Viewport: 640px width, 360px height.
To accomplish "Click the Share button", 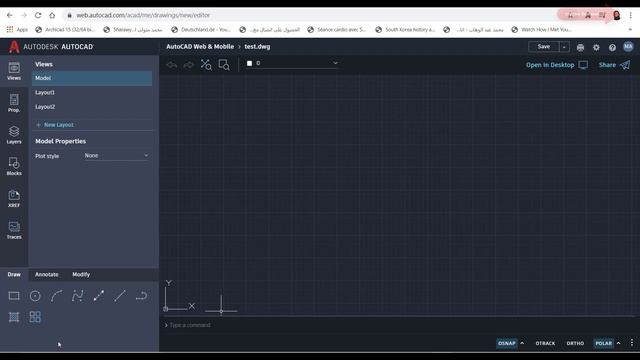I will point(614,65).
